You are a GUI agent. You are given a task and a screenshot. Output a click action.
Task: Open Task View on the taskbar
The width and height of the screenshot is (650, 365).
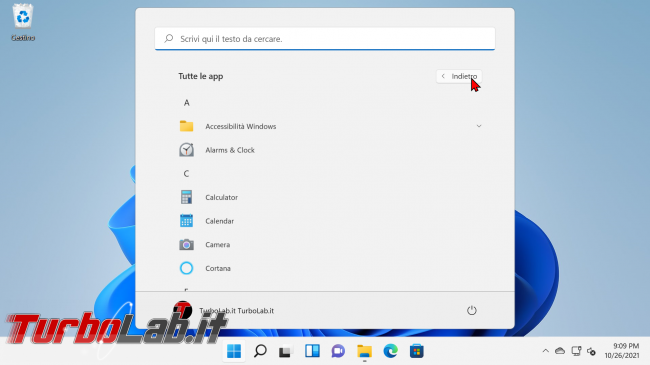(x=286, y=351)
